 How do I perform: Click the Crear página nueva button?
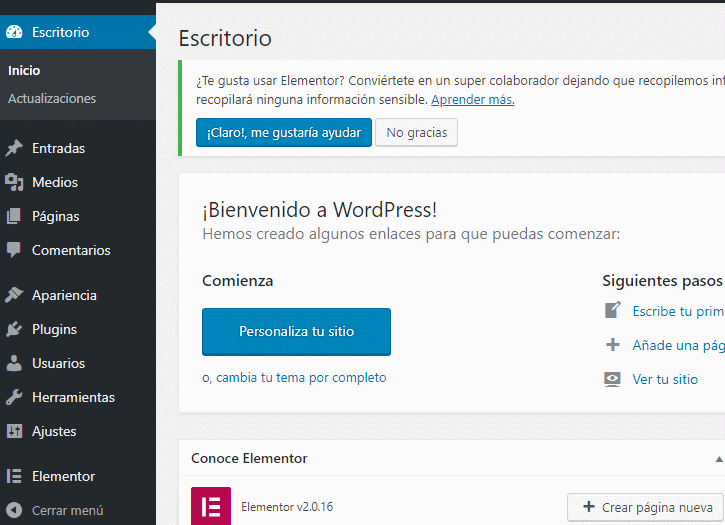[x=646, y=507]
